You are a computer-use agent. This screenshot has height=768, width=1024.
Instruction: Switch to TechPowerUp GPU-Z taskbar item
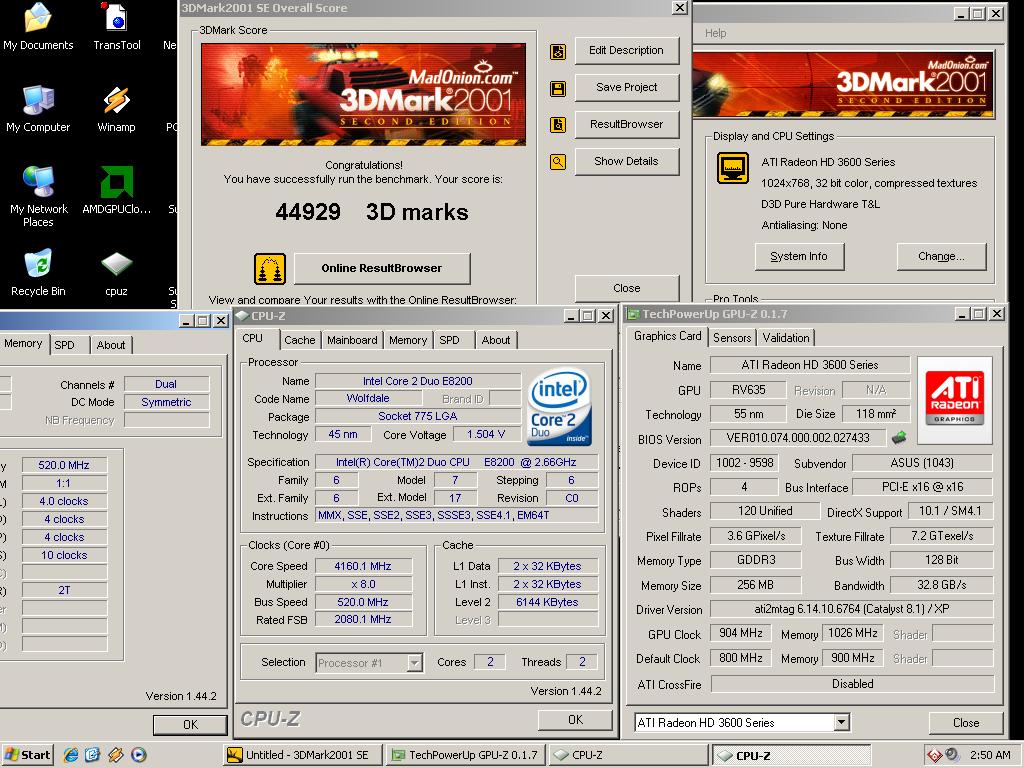tap(465, 755)
